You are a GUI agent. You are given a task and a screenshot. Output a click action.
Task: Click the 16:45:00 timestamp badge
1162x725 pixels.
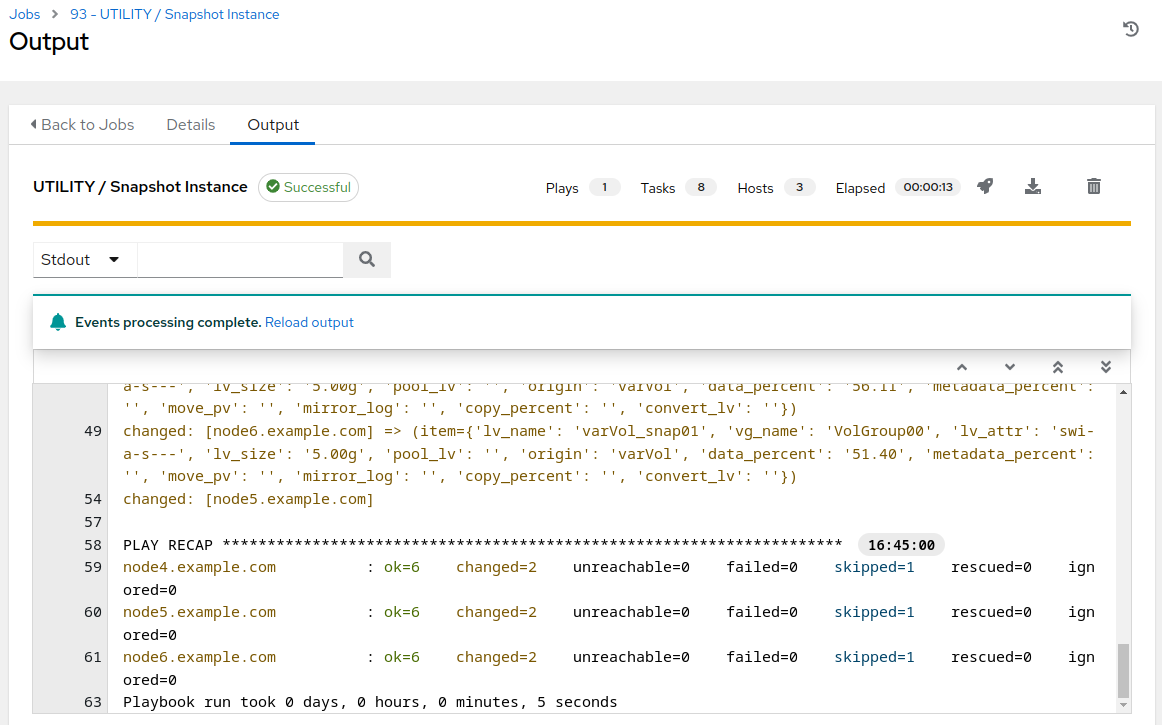901,545
